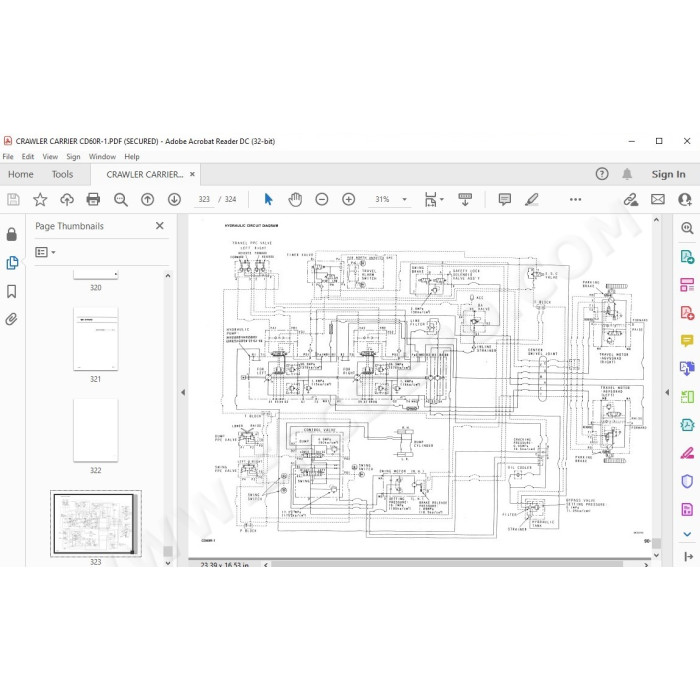700x700 pixels.
Task: Close the Page Thumbnails panel
Action: coord(159,226)
